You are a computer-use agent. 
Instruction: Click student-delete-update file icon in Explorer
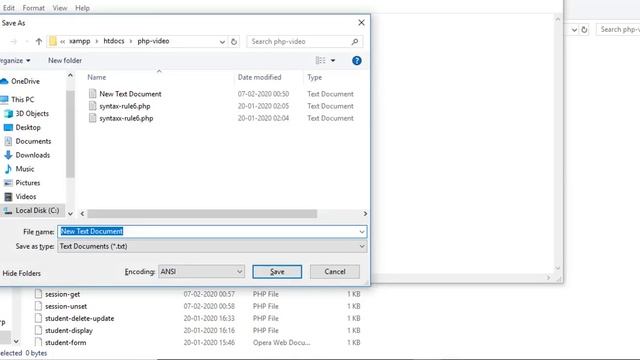point(38,318)
